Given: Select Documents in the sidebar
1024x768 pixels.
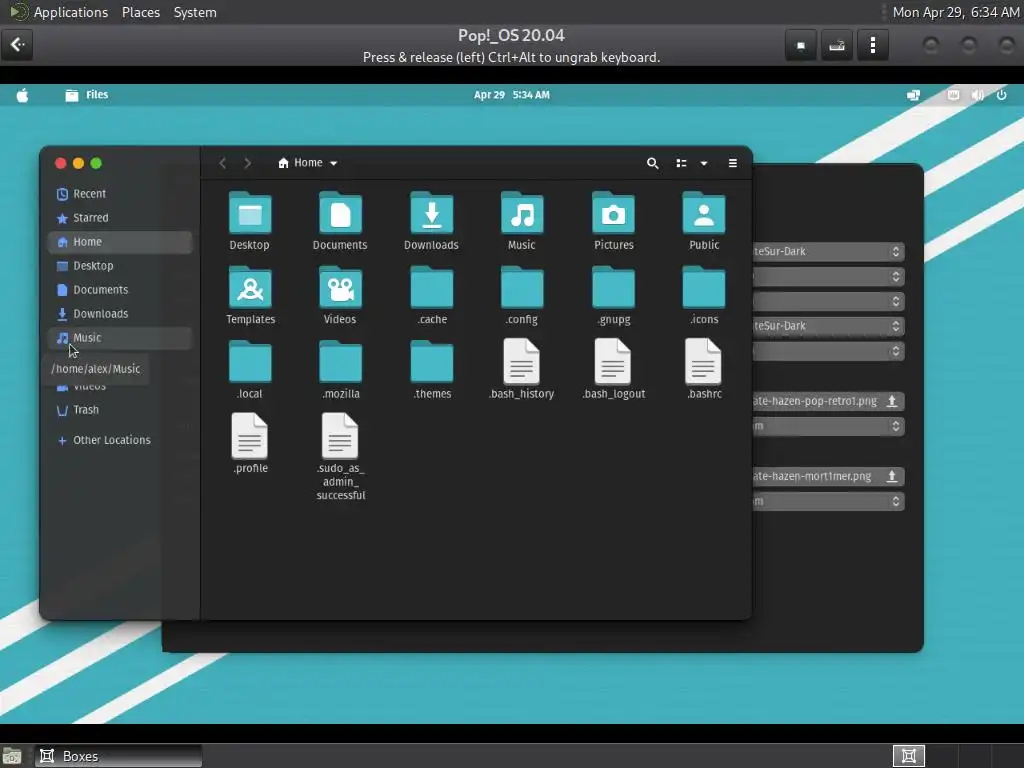Looking at the screenshot, I should tap(120, 290).
